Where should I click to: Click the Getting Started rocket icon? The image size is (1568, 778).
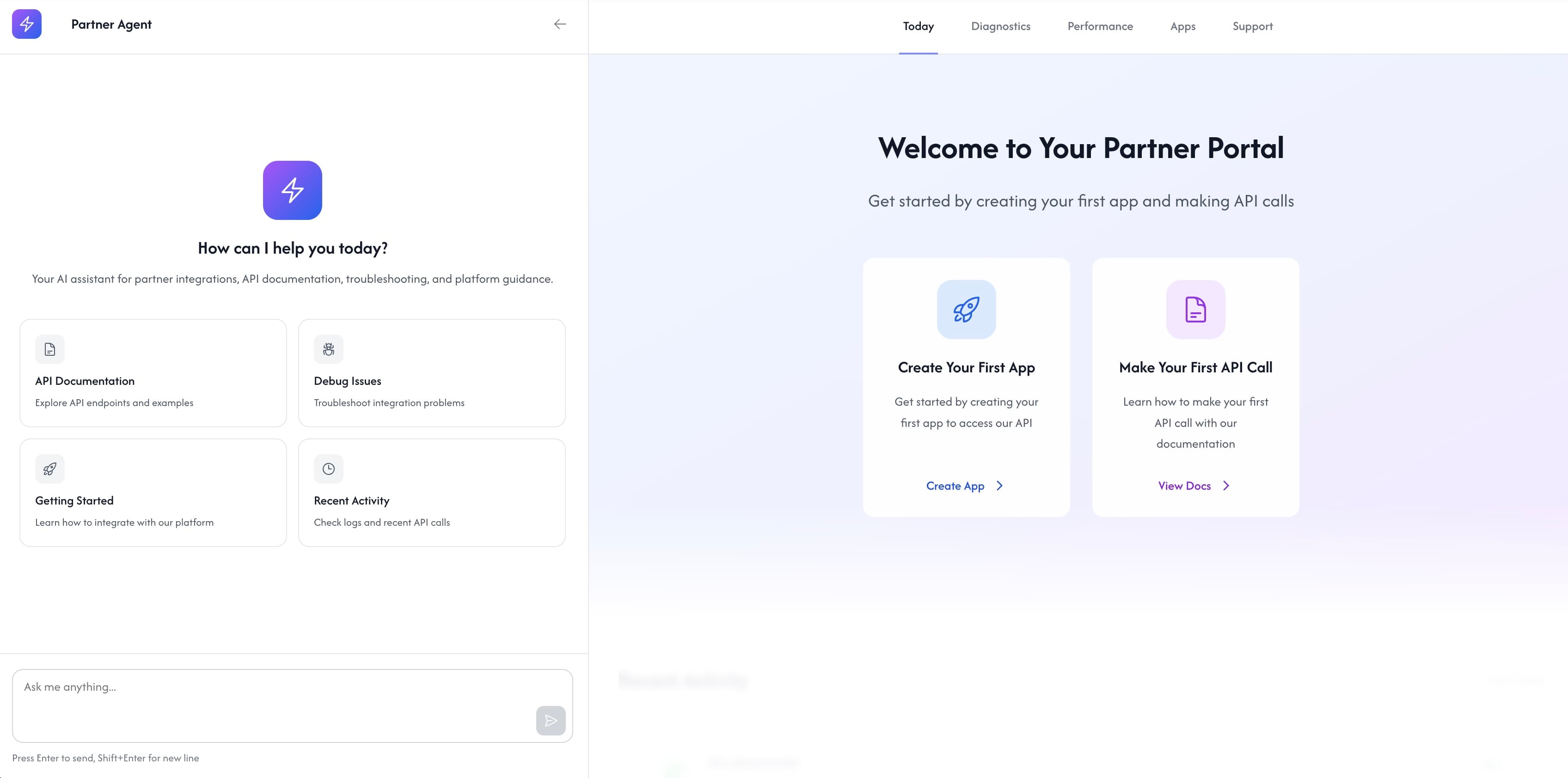(x=50, y=468)
